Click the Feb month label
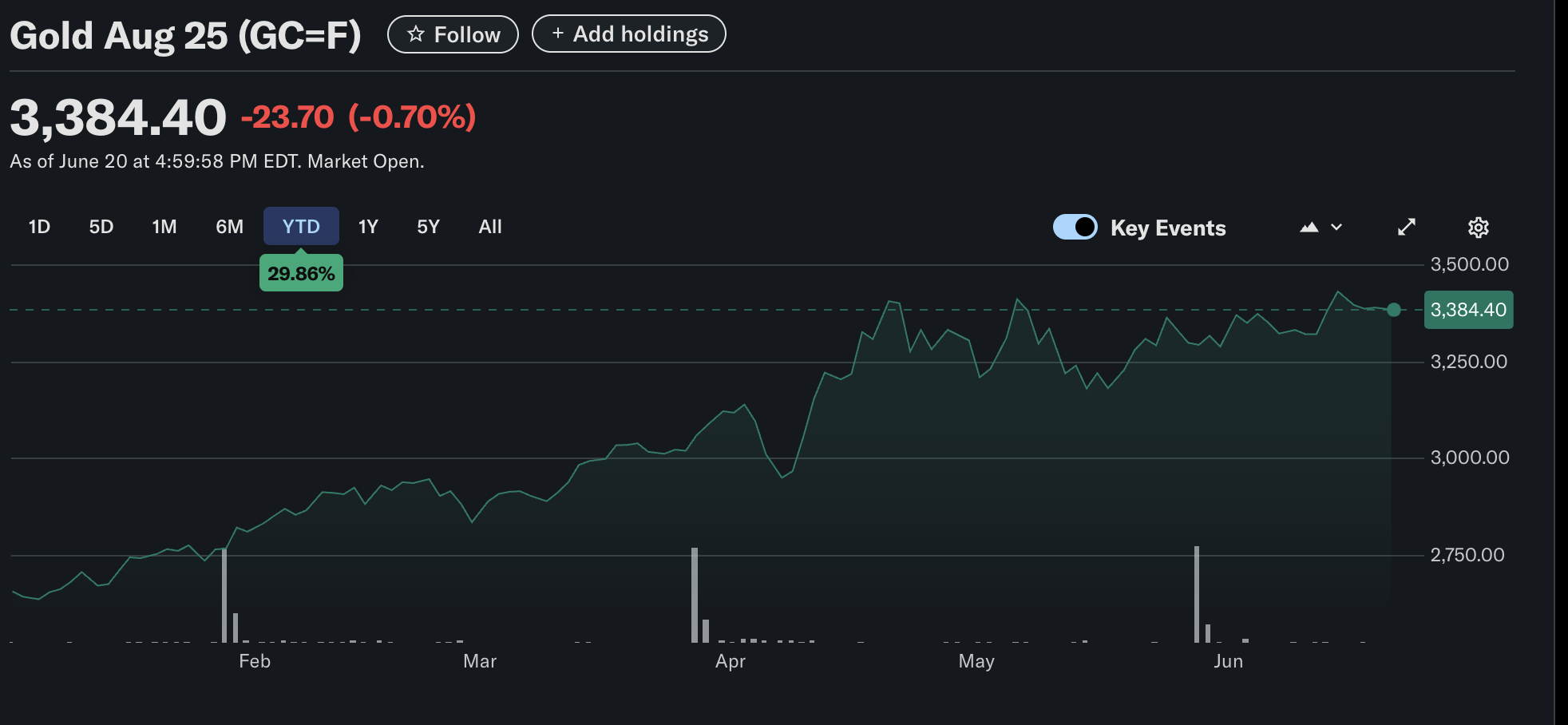This screenshot has width=1568, height=725. coord(255,661)
